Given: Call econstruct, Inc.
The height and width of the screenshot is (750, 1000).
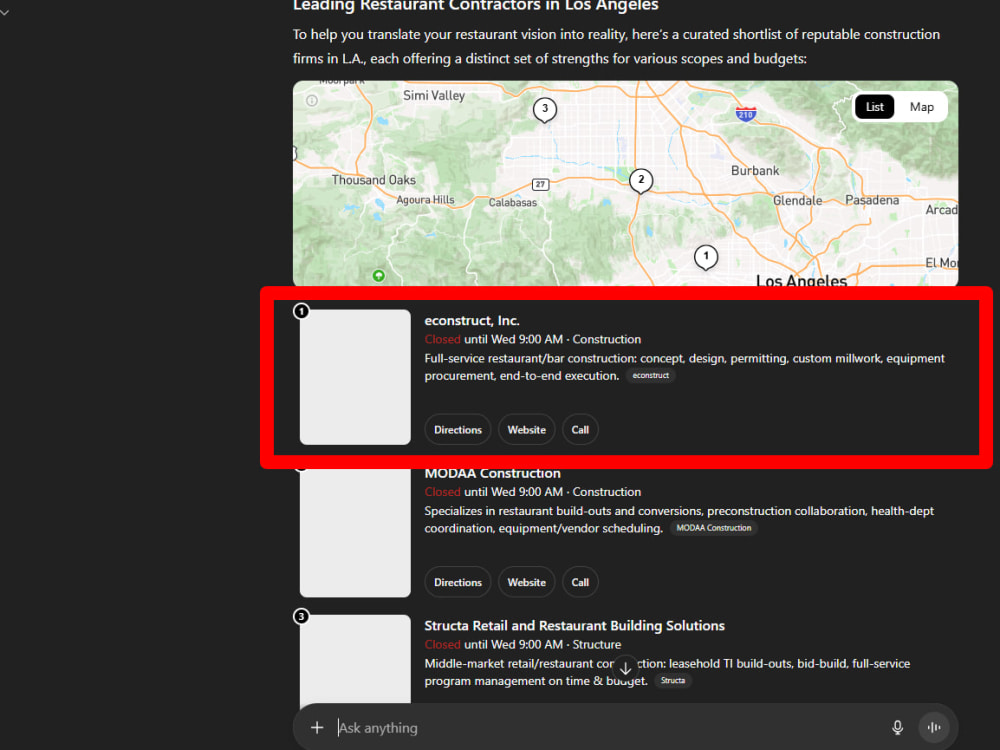Looking at the screenshot, I should pos(580,430).
